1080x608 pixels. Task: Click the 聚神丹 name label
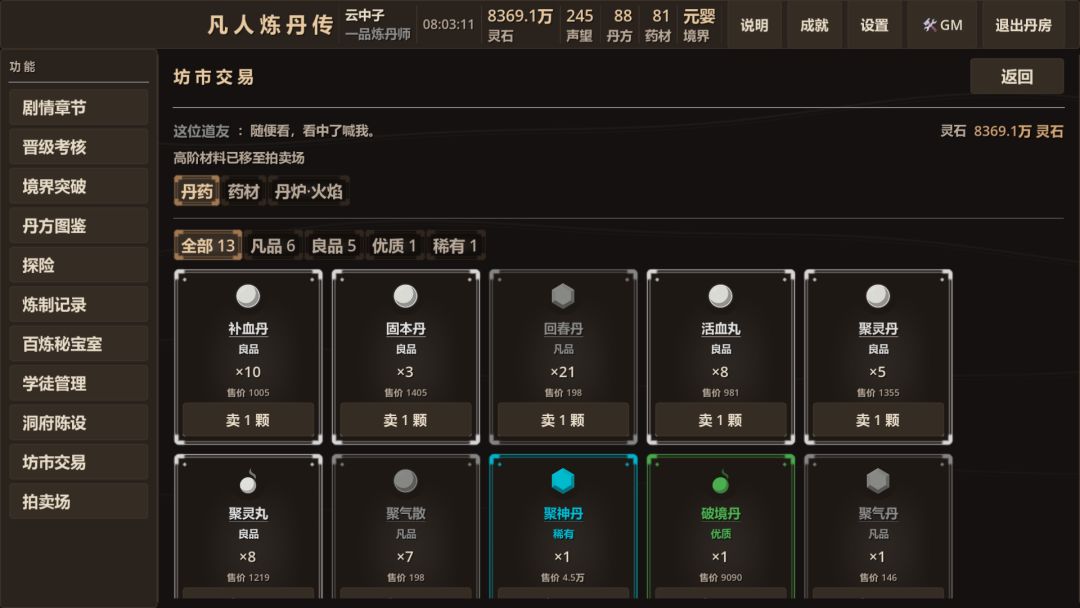[563, 514]
